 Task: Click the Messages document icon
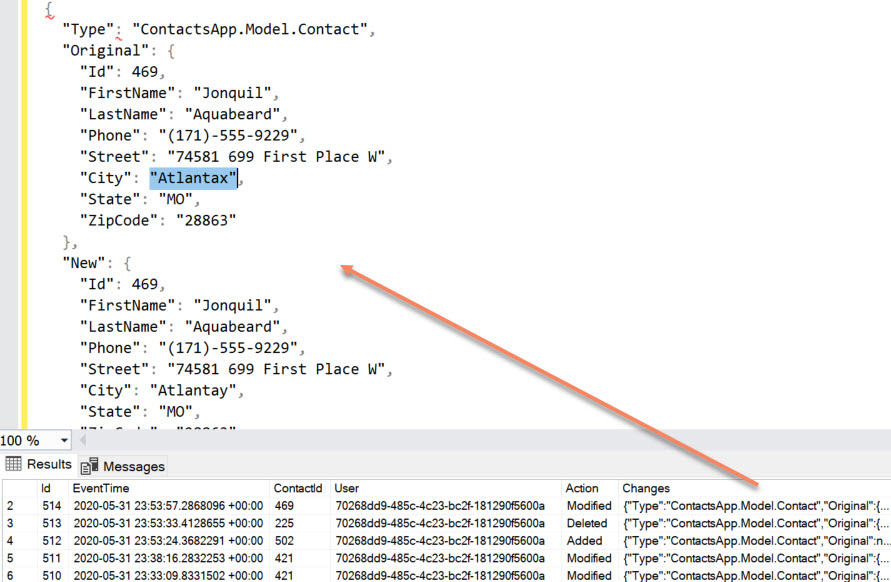point(90,465)
